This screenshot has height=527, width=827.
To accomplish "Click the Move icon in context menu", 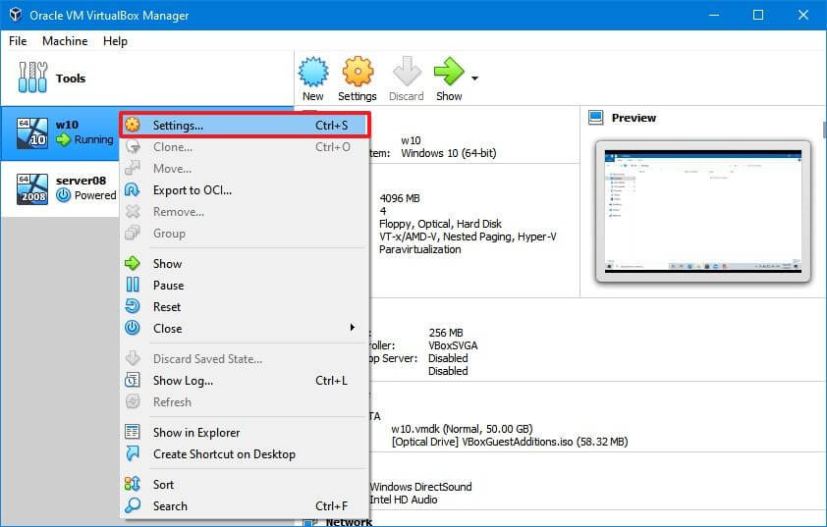I will click(132, 168).
